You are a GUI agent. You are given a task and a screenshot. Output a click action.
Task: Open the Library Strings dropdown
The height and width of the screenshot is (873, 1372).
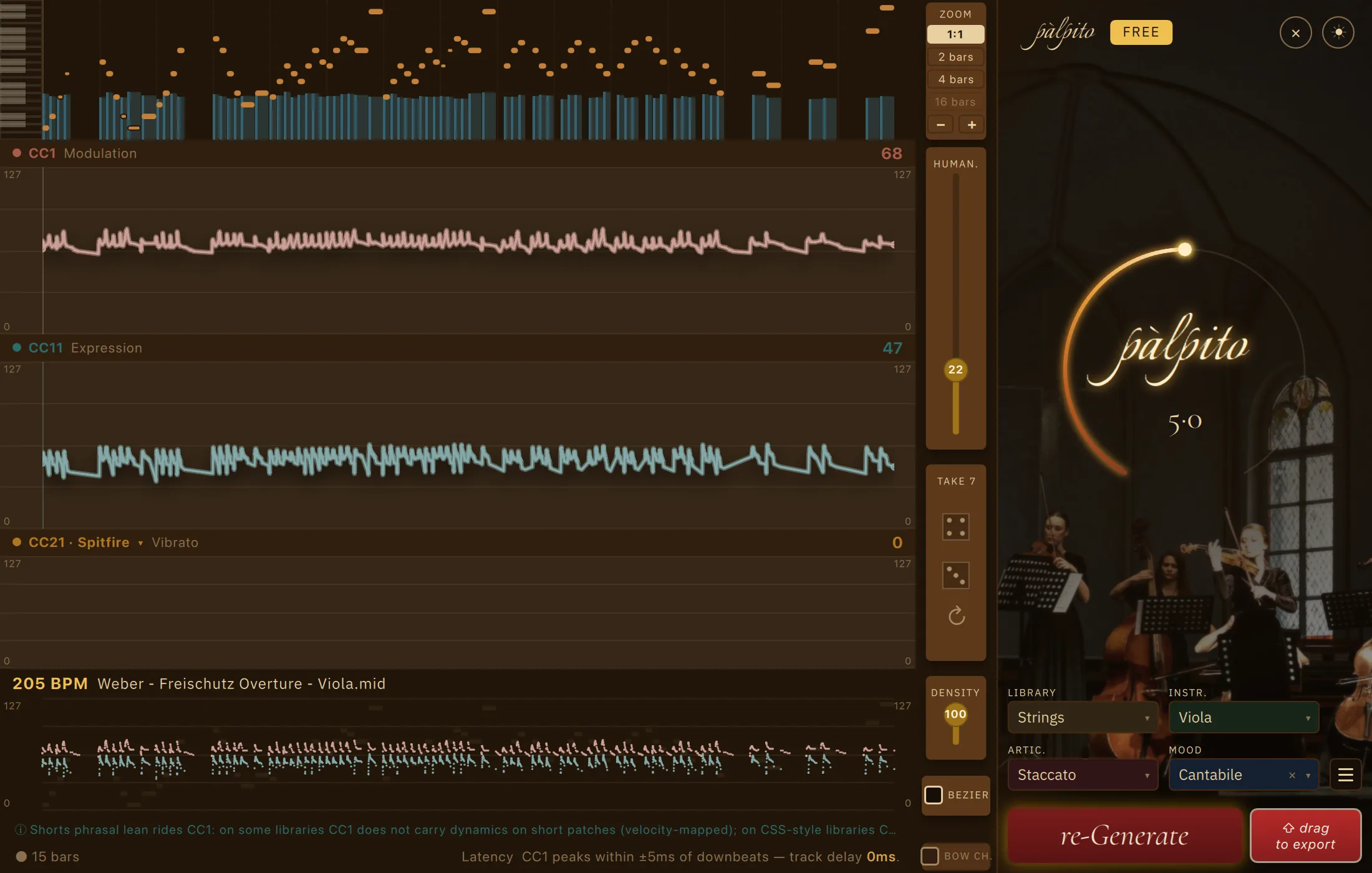1083,718
